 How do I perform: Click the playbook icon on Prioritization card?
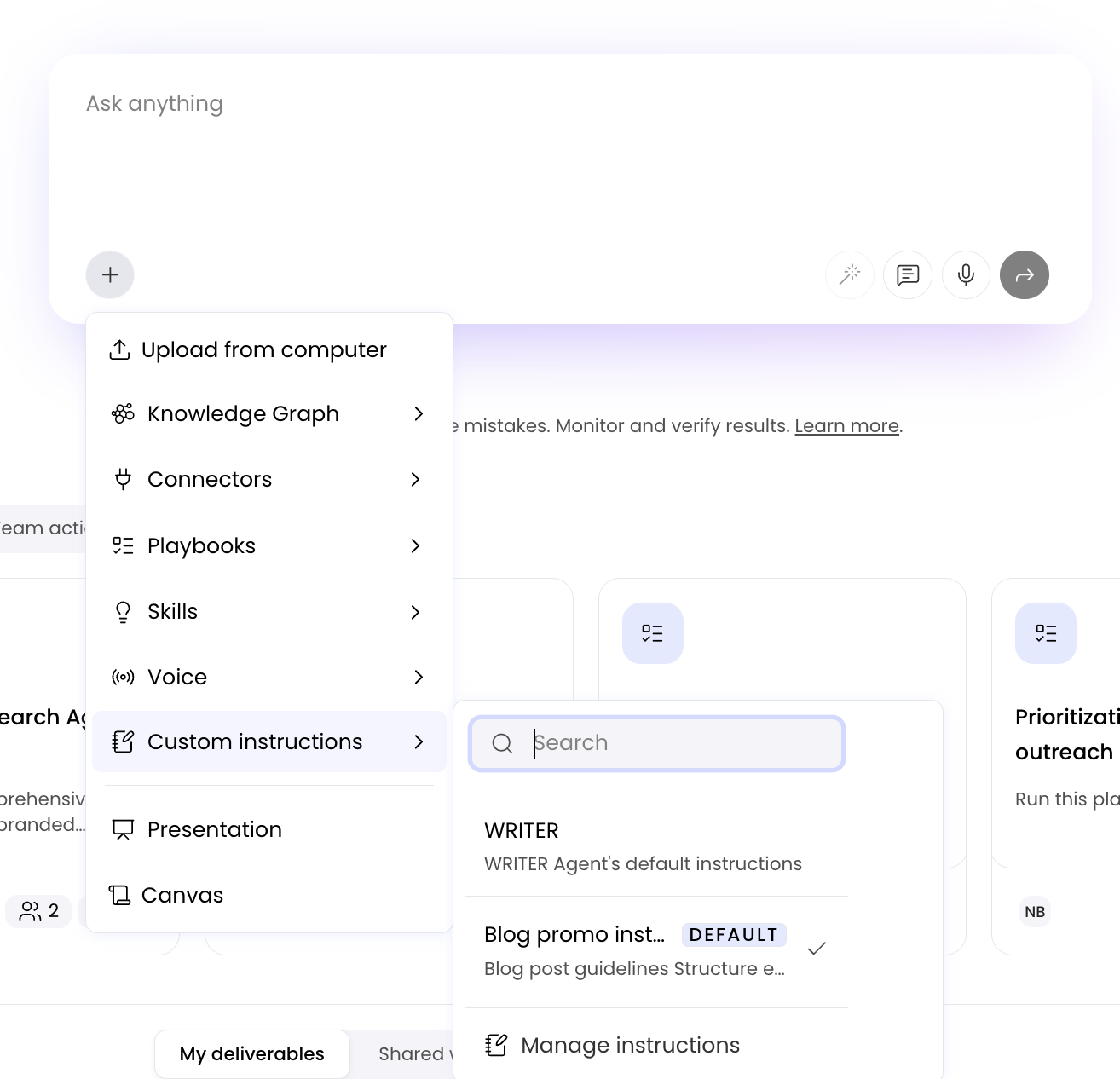(1046, 633)
